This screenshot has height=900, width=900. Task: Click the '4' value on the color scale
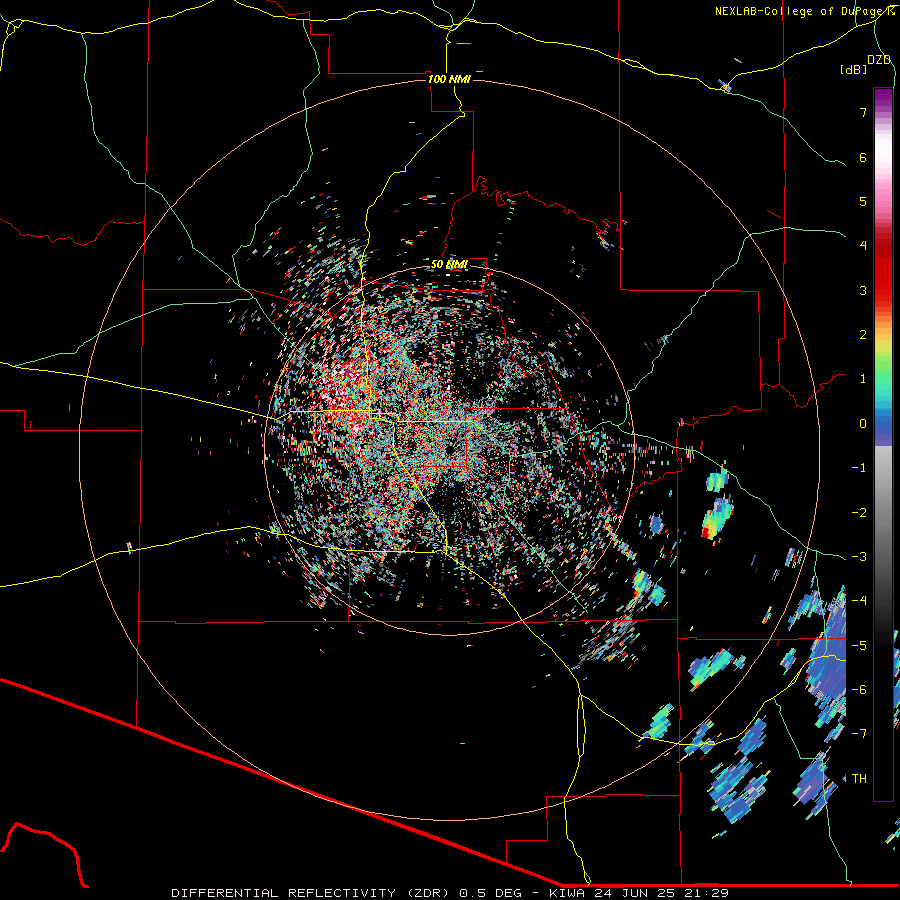[863, 246]
